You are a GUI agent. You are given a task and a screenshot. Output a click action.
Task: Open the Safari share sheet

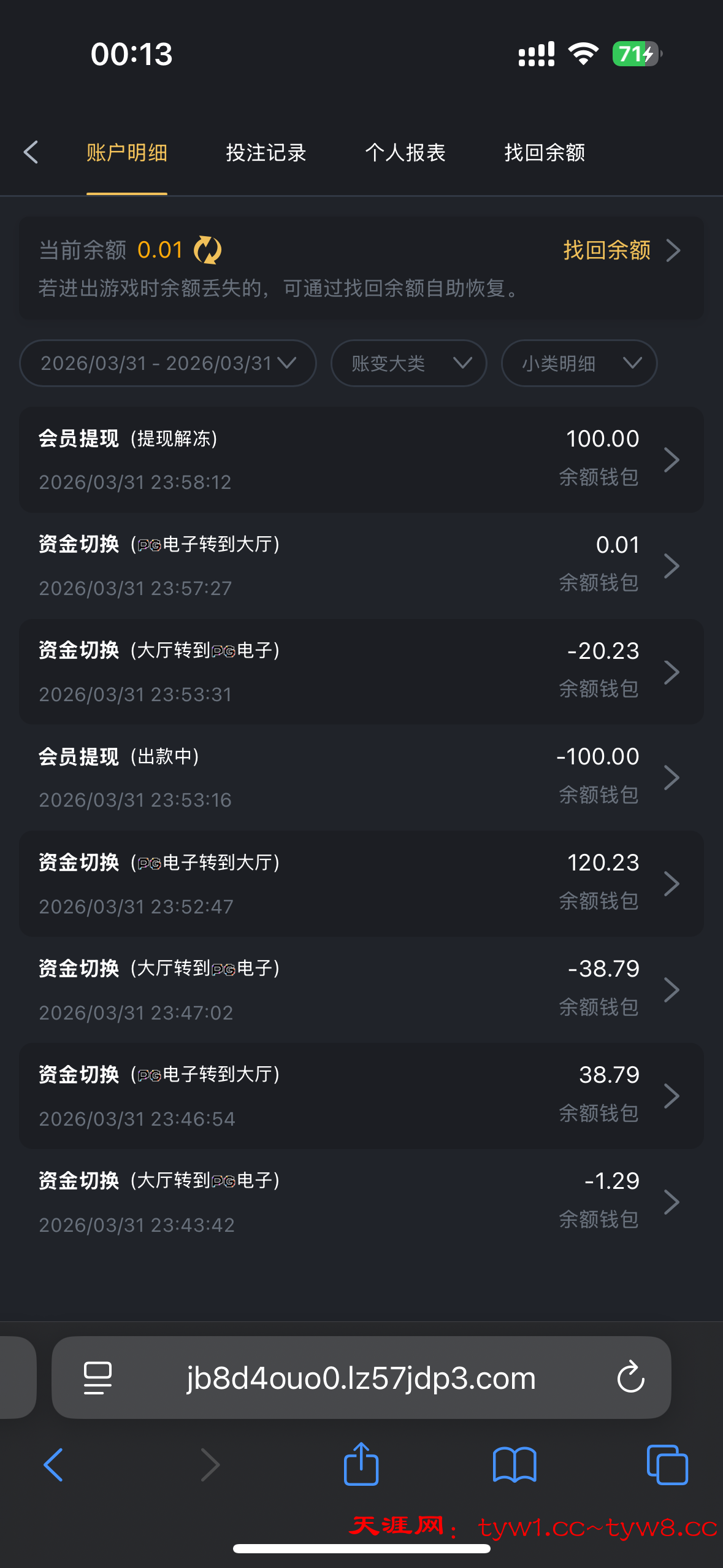click(x=361, y=1464)
